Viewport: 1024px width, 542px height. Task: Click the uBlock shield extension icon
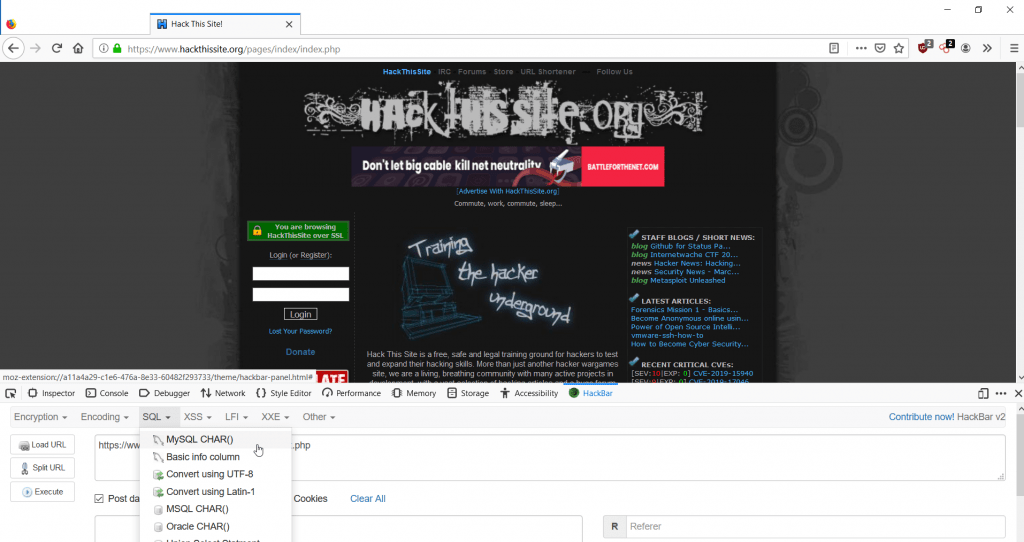[926, 48]
